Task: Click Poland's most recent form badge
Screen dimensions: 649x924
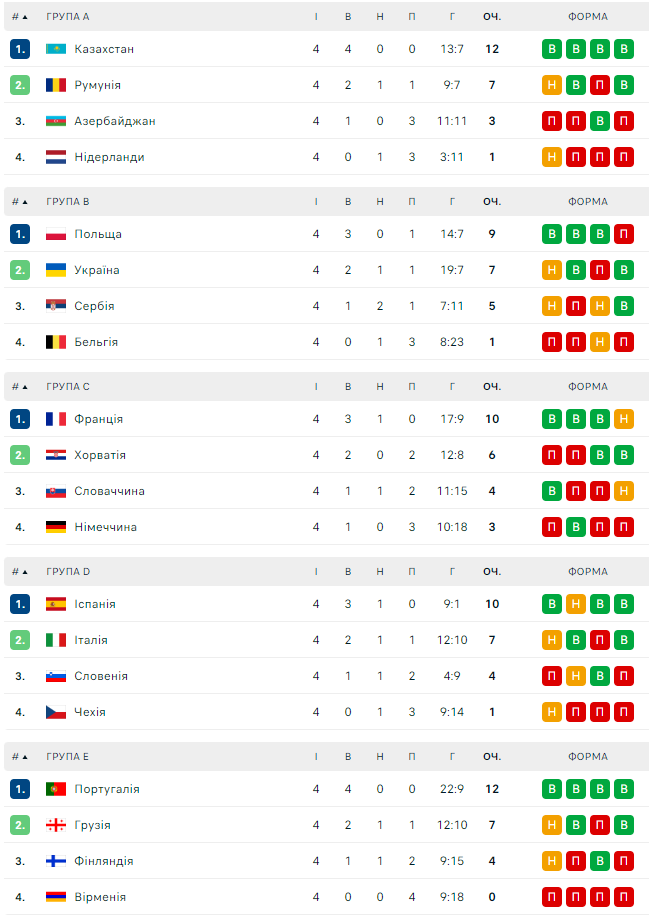Action: 624,234
